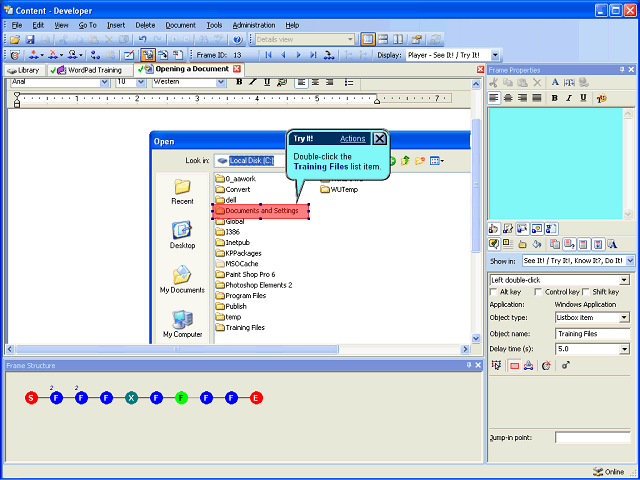640x480 pixels.
Task: Switch to the Library tab
Action: [x=24, y=70]
